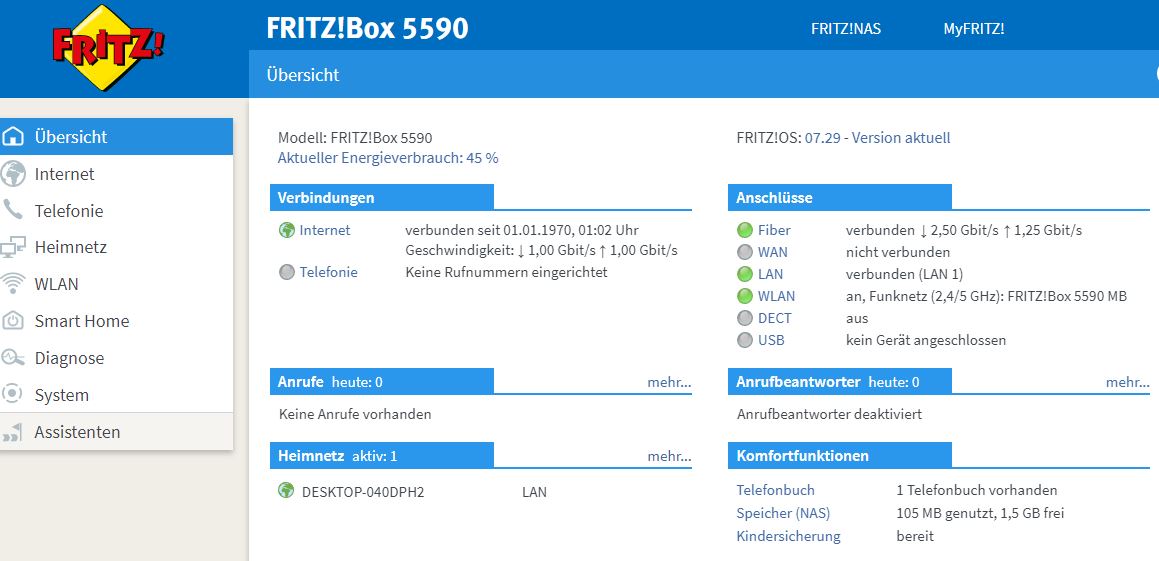Open the System sidebar menu
Viewport: 1159px width, 561px height.
(116, 395)
